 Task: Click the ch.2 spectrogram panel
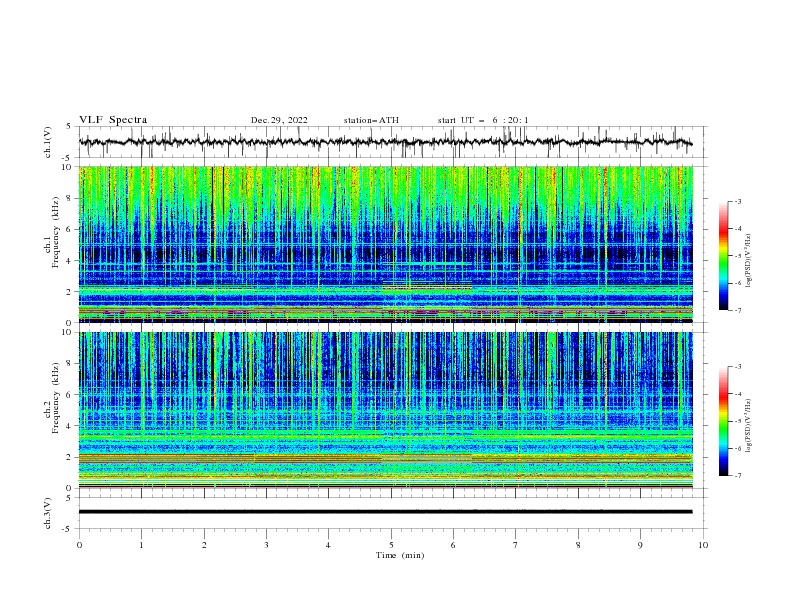tap(385, 410)
